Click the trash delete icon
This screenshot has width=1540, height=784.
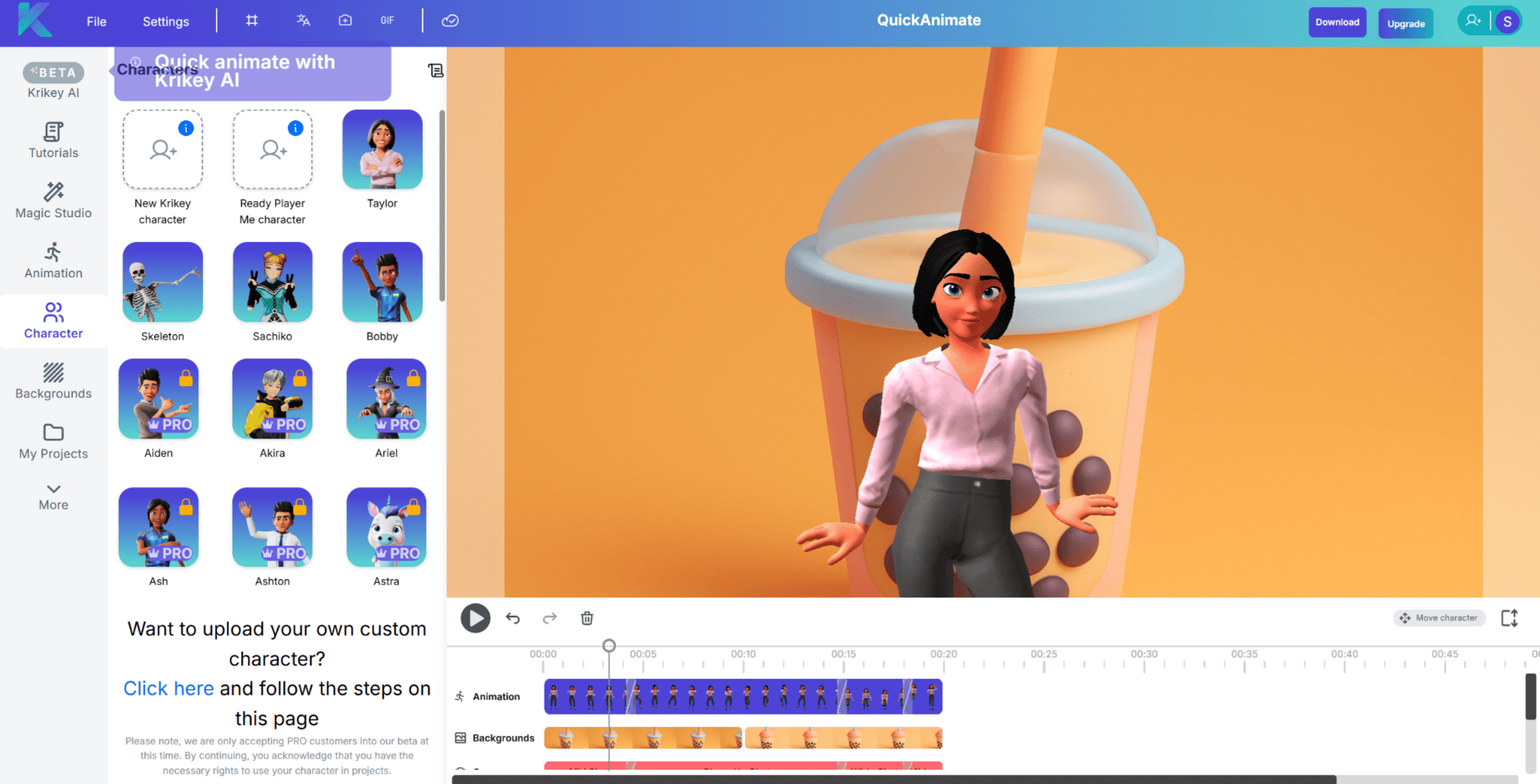587,618
